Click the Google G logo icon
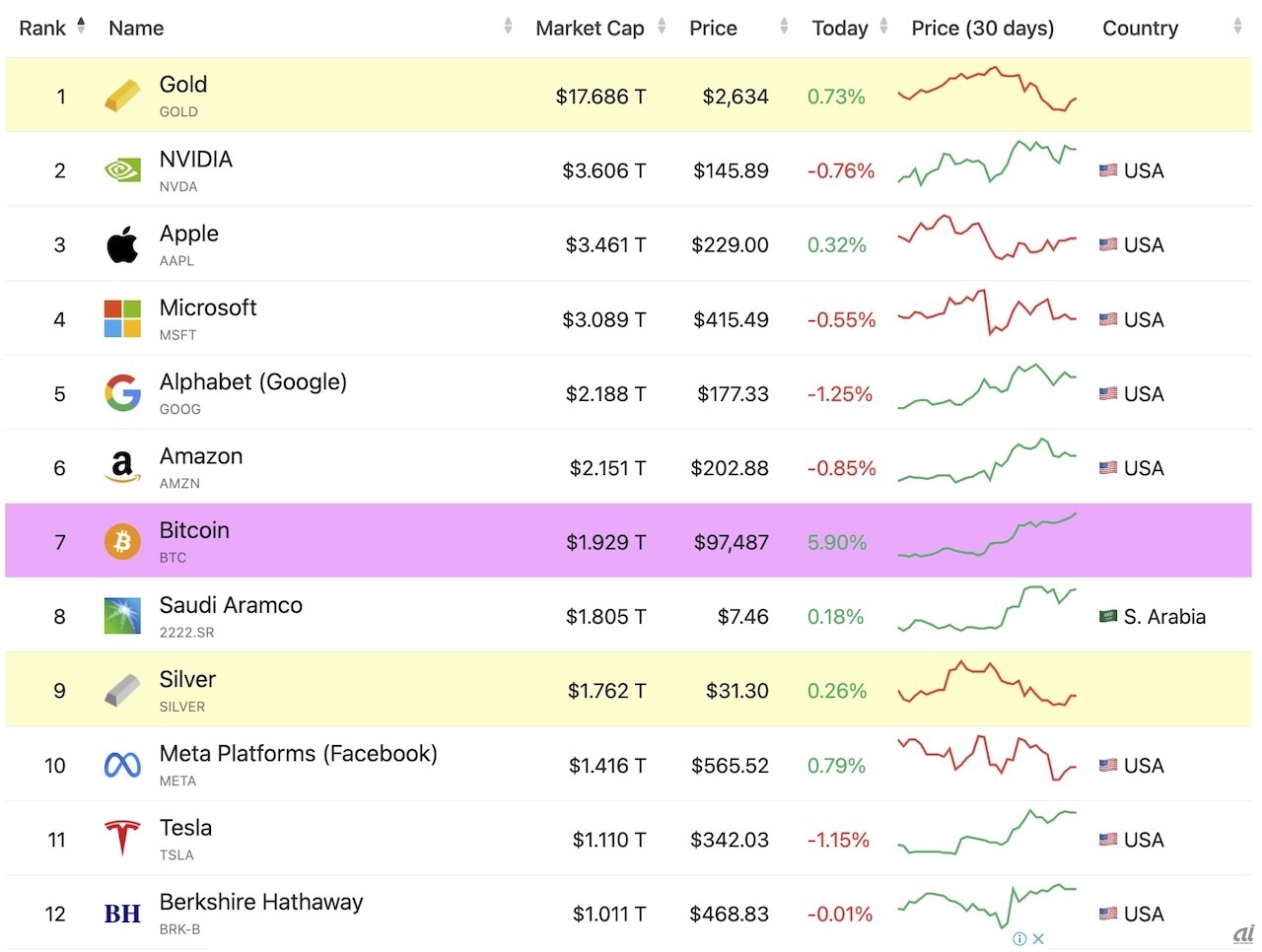This screenshot has height=952, width=1262. click(122, 393)
